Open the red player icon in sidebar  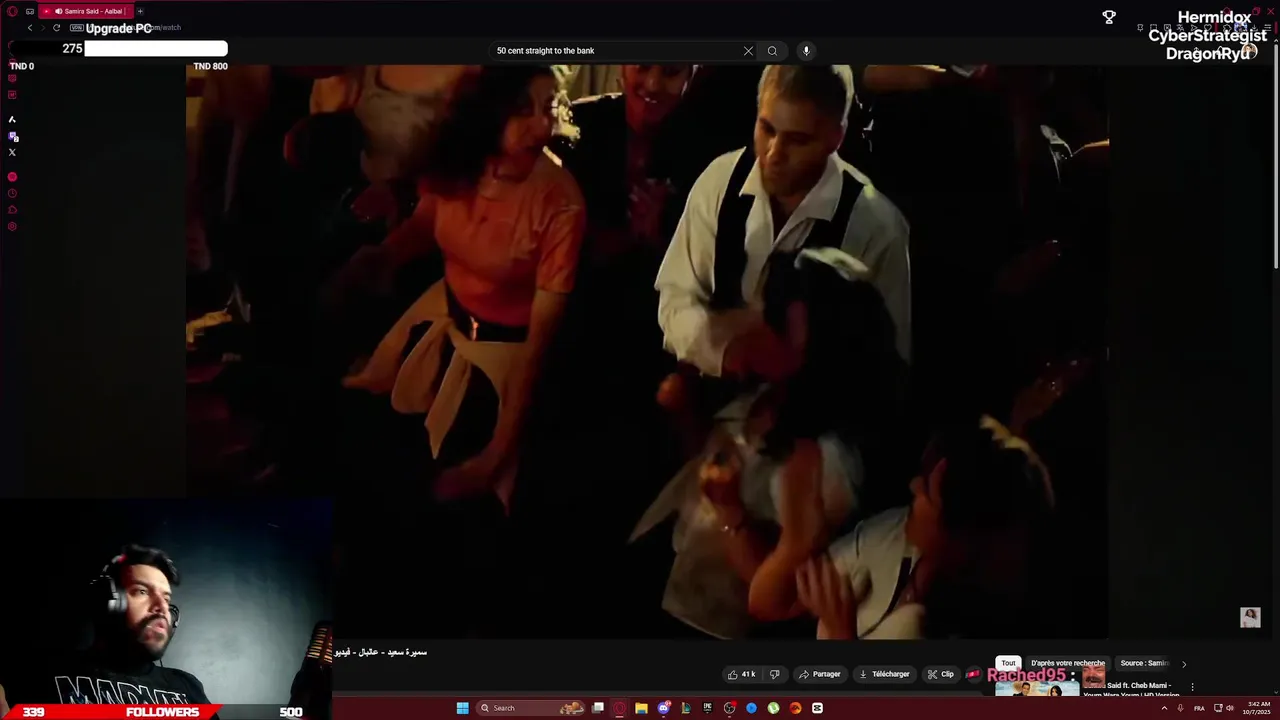(12, 177)
